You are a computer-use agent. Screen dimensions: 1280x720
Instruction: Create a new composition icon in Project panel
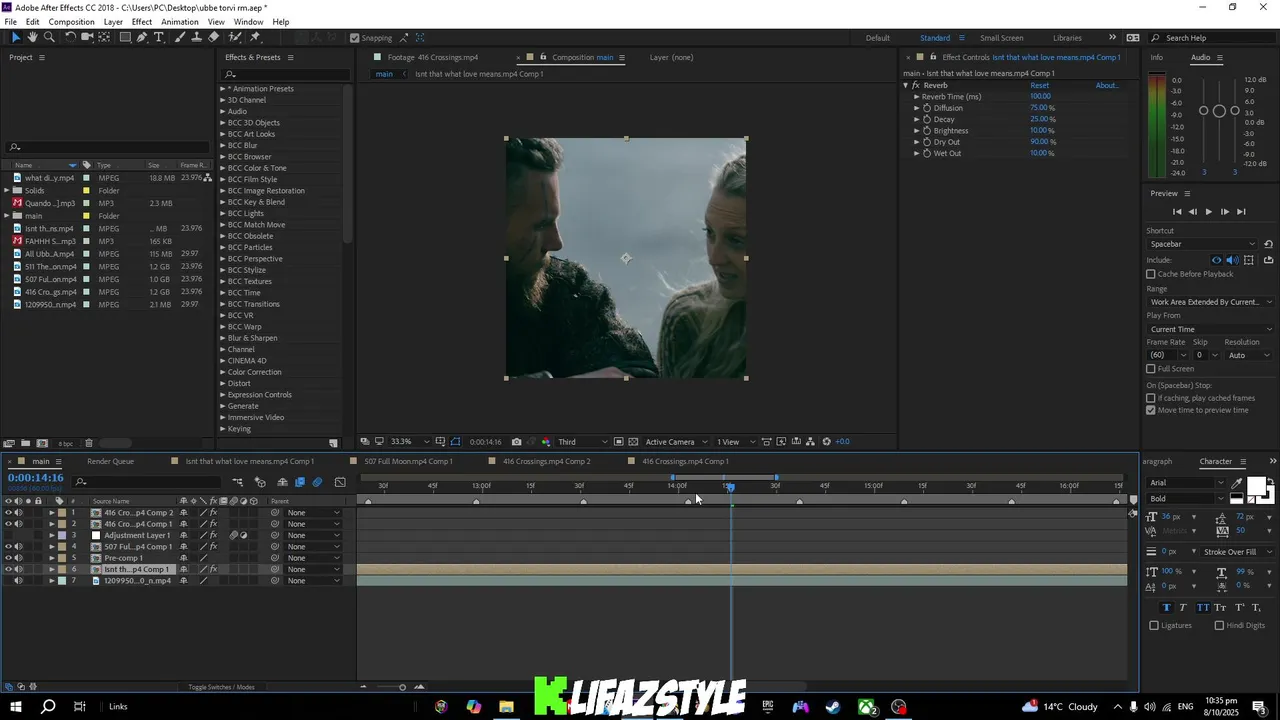(42, 443)
